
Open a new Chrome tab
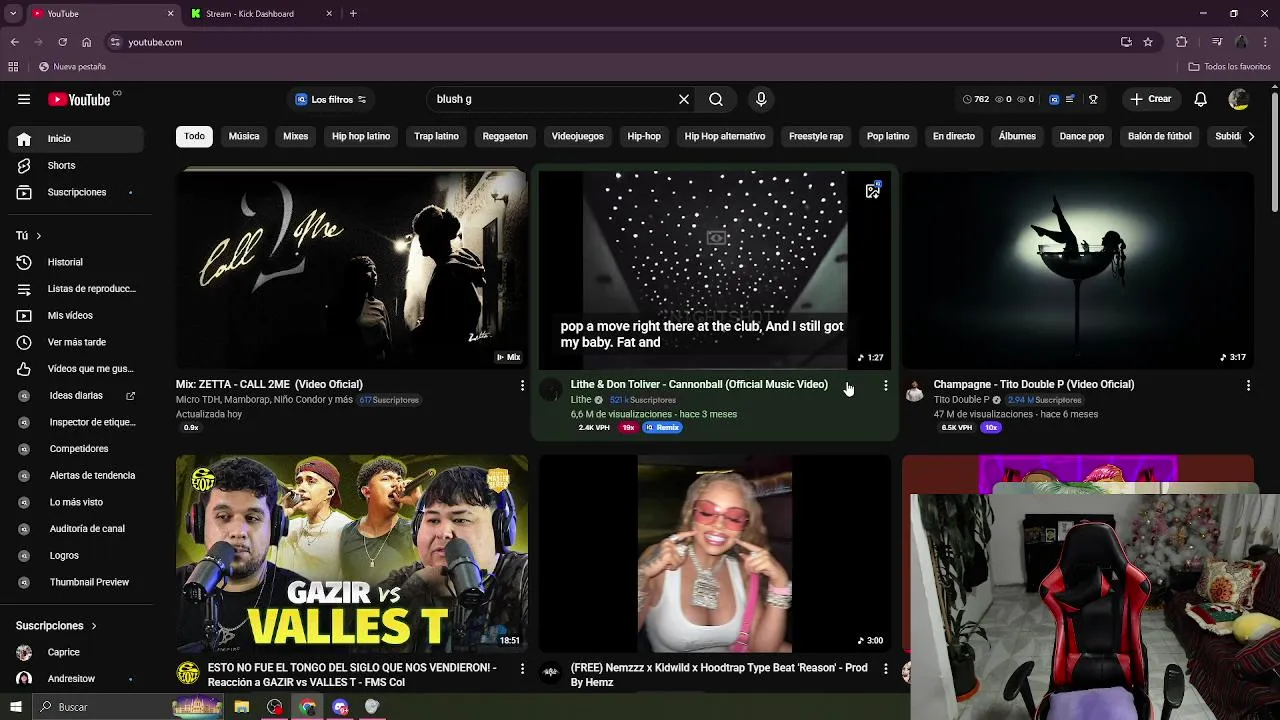[353, 14]
